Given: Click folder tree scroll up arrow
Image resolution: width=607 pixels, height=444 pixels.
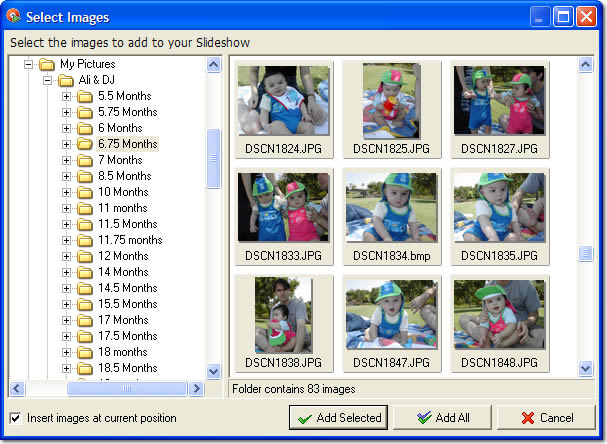Looking at the screenshot, I should tap(214, 65).
